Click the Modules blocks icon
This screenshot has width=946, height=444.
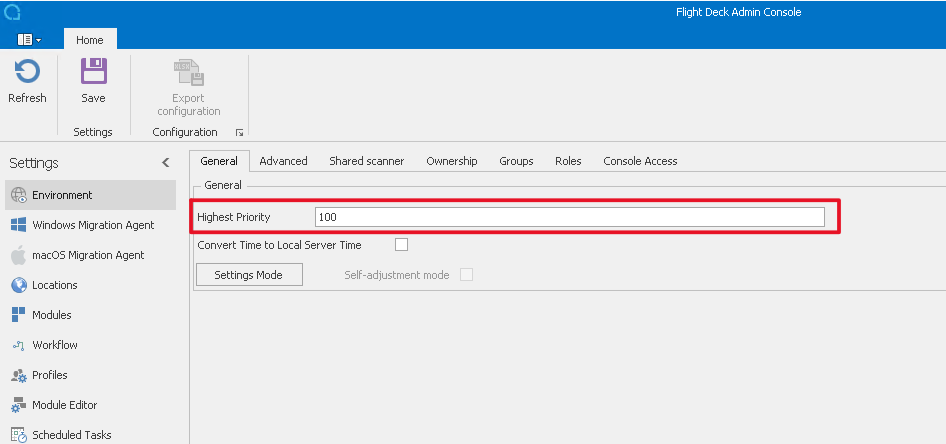19,314
